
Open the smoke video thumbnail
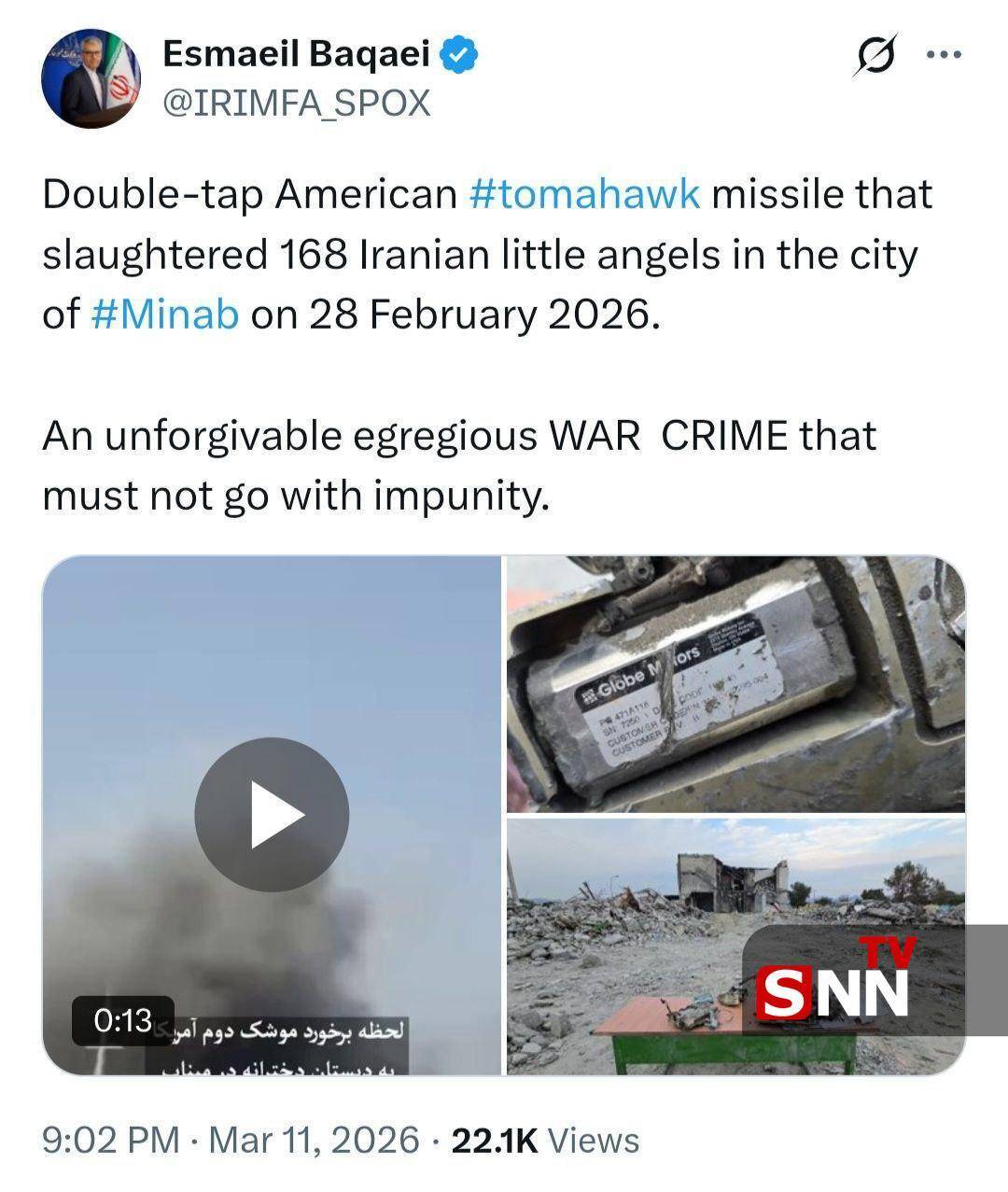click(272, 815)
